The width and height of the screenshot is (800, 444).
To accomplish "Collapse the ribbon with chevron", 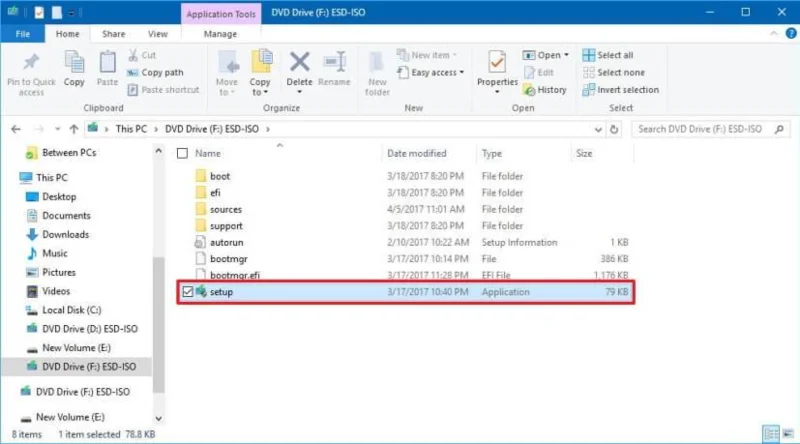I will point(774,34).
